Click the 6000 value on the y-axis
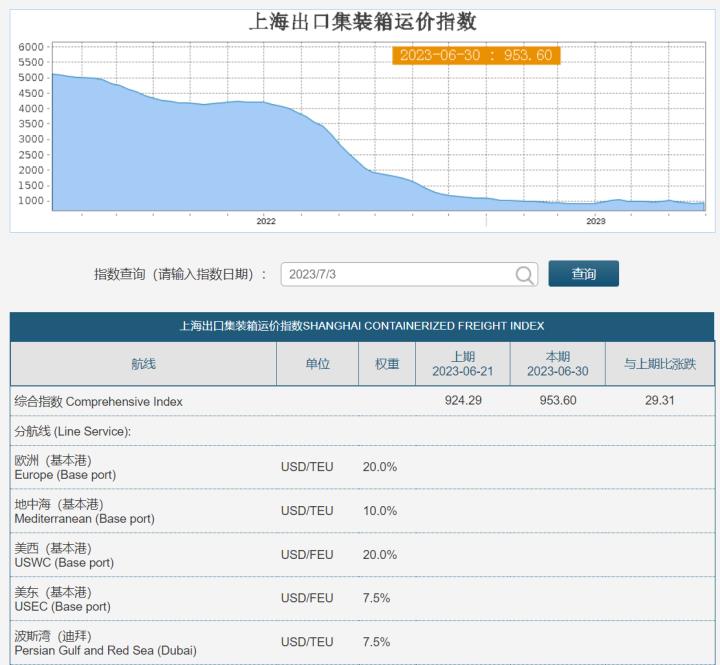This screenshot has height=665, width=720. (x=31, y=47)
